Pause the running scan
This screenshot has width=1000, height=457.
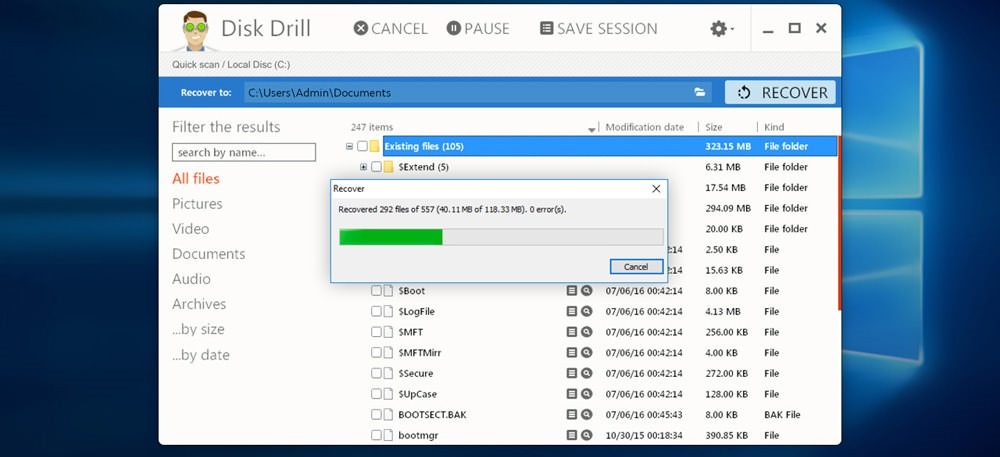point(478,29)
